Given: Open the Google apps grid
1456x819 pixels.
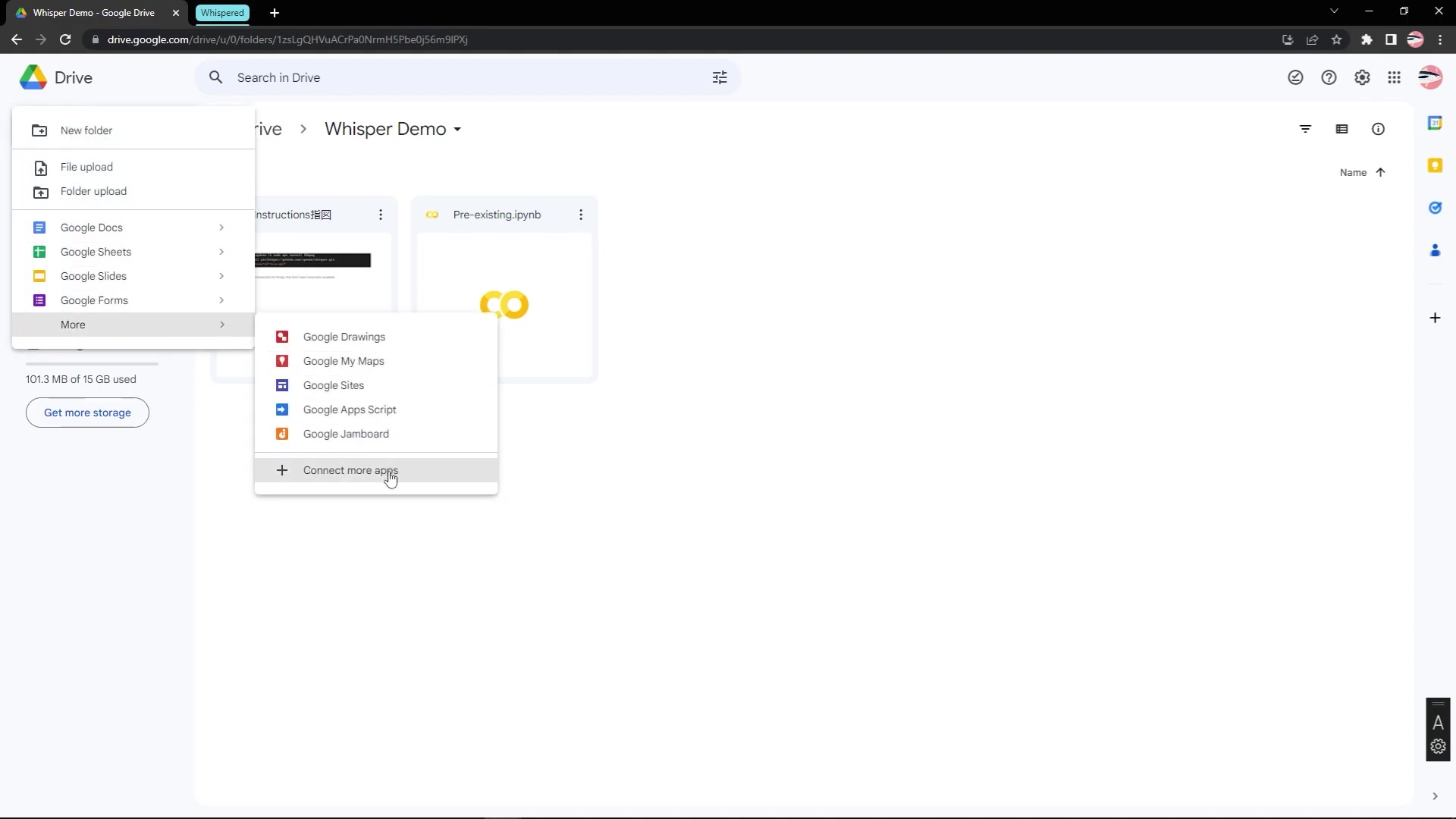Looking at the screenshot, I should (x=1394, y=77).
